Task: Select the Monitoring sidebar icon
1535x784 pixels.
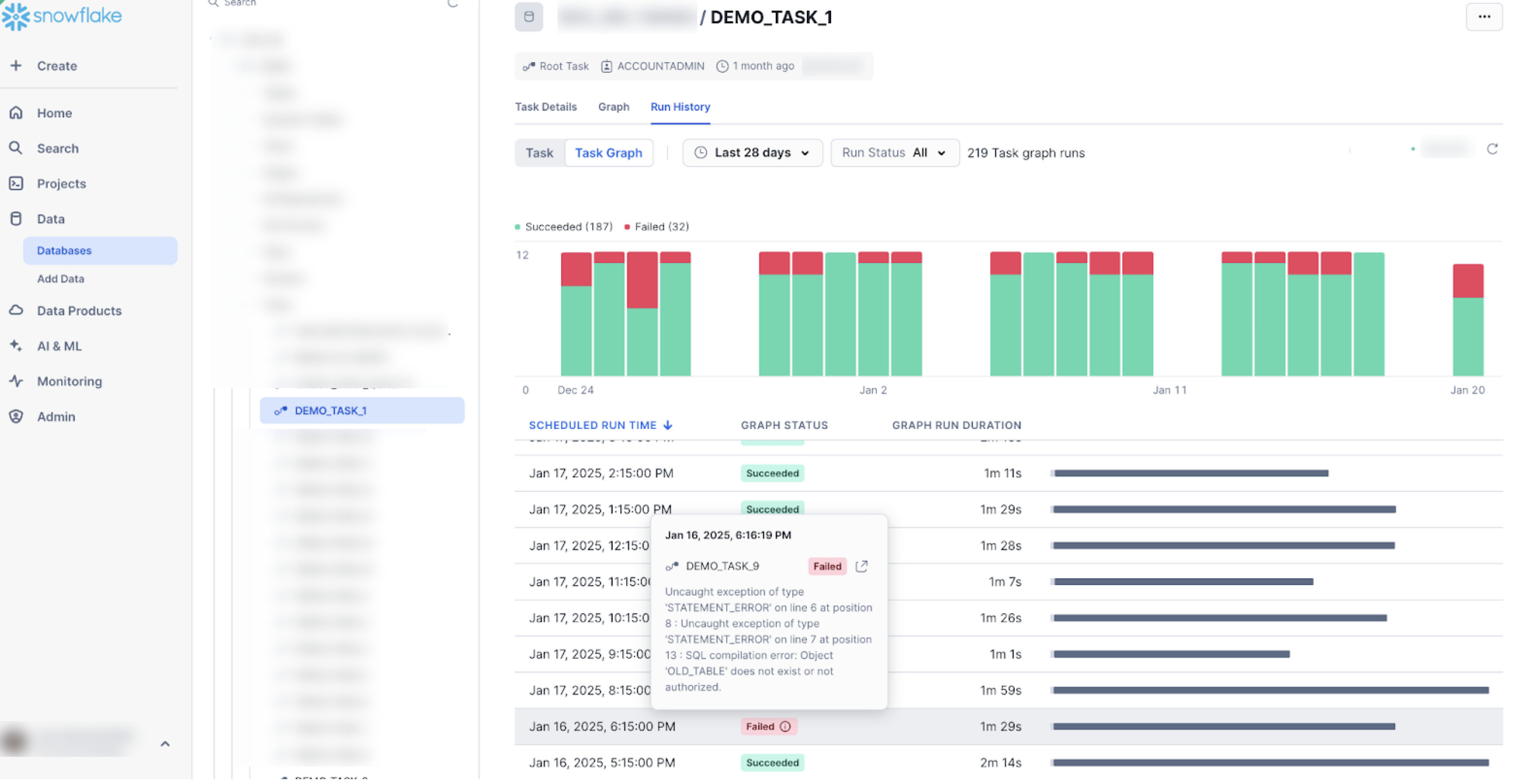Action: click(x=16, y=381)
